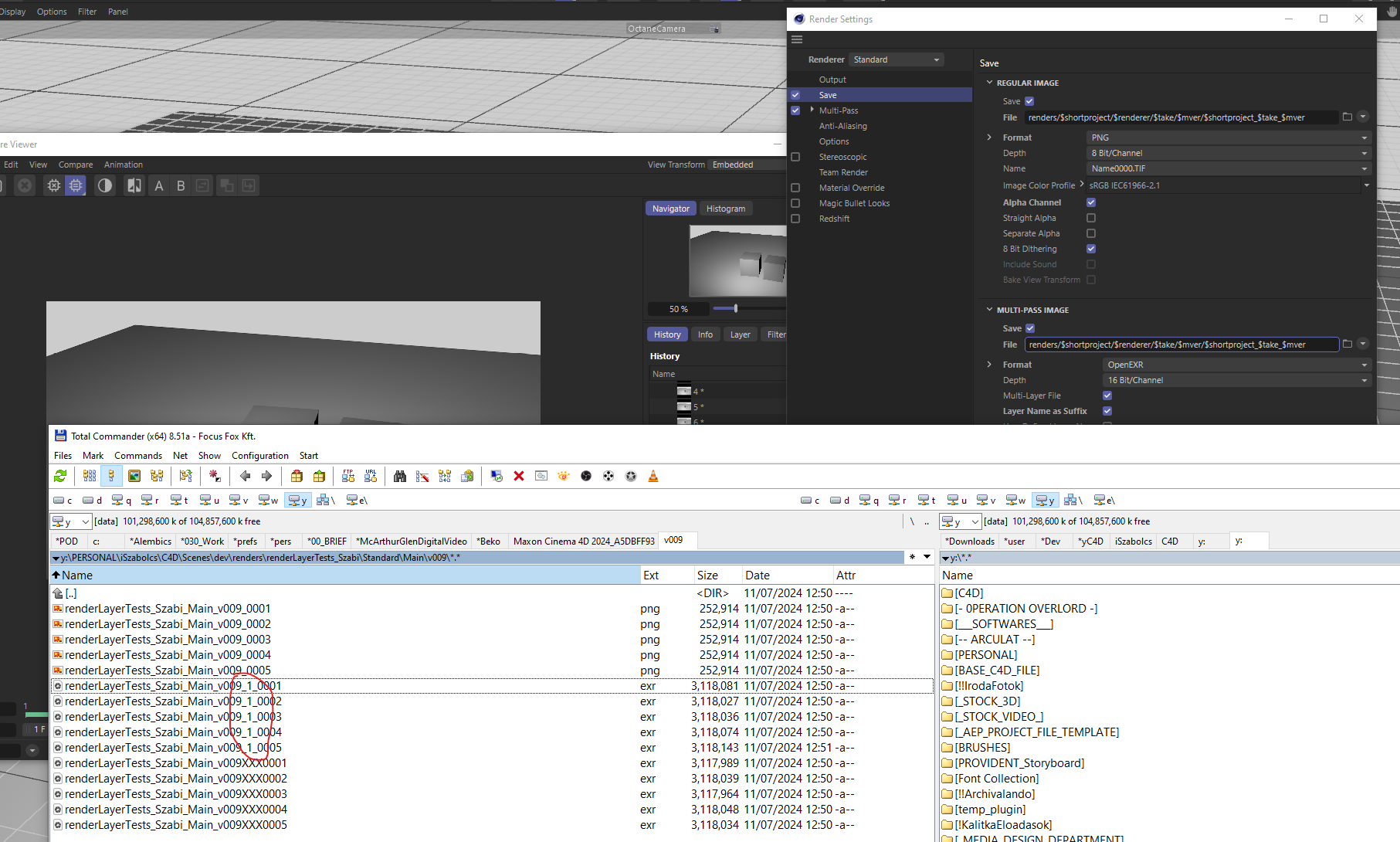Expand the Multi-Pass tree item arrow
The height and width of the screenshot is (842, 1400).
[812, 110]
